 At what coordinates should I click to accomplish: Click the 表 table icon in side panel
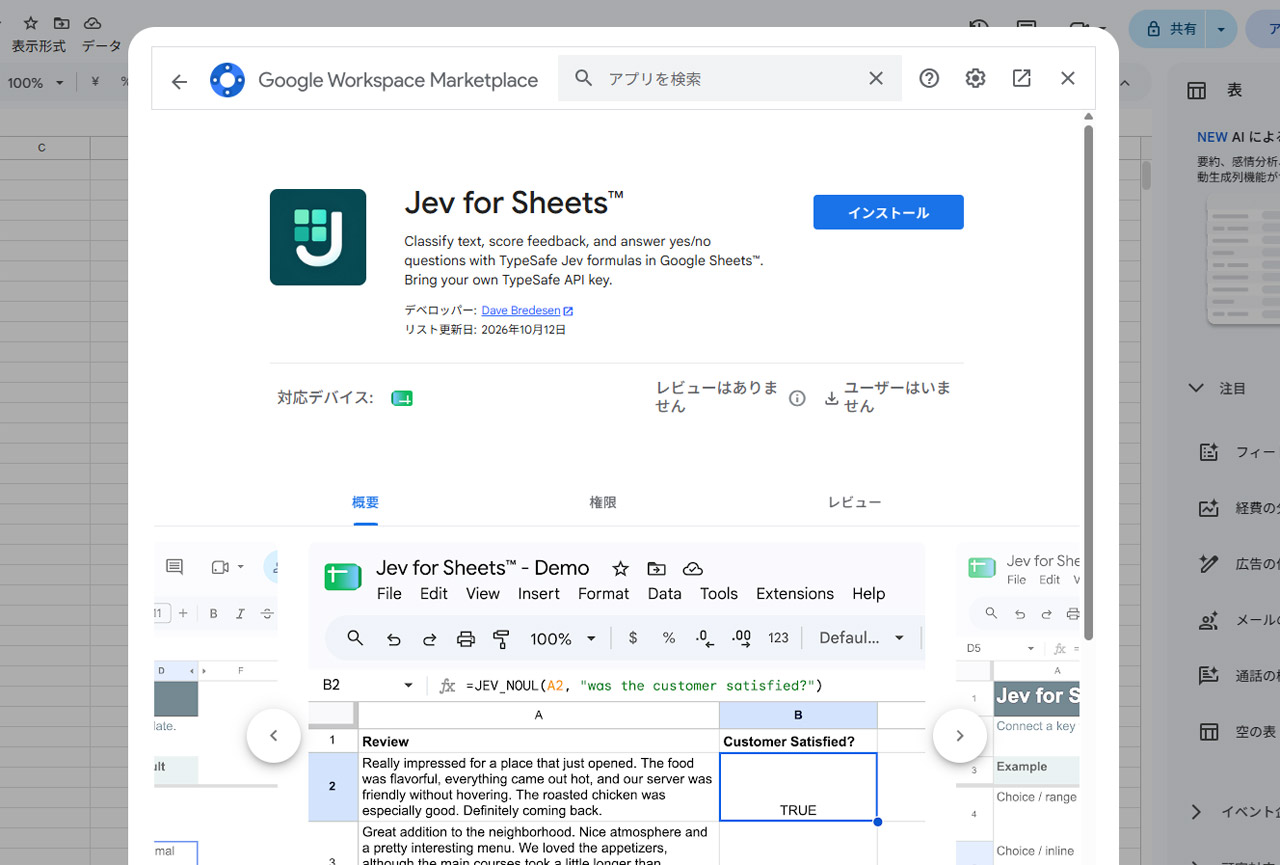pyautogui.click(x=1196, y=91)
